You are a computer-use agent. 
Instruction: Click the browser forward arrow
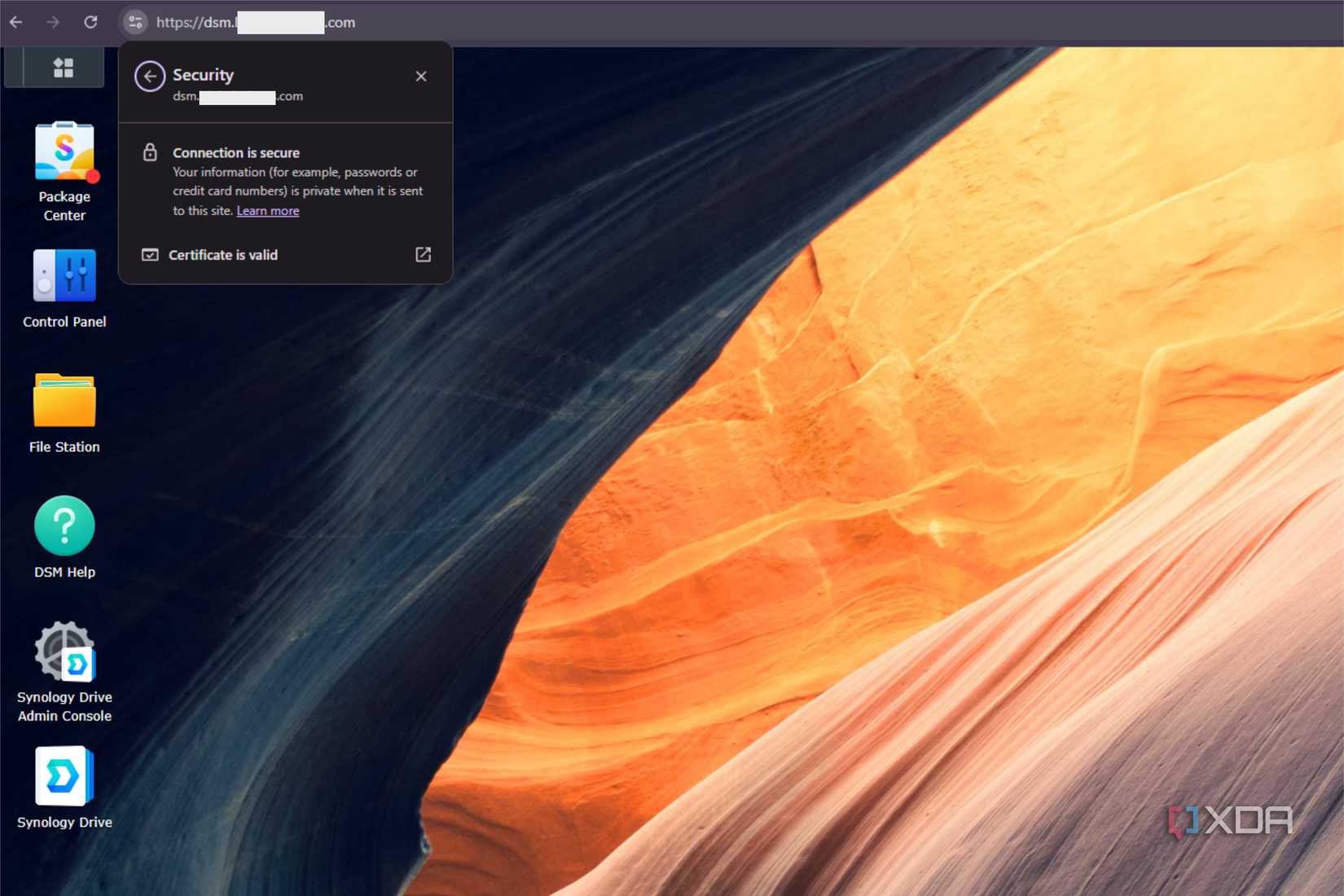pyautogui.click(x=53, y=22)
